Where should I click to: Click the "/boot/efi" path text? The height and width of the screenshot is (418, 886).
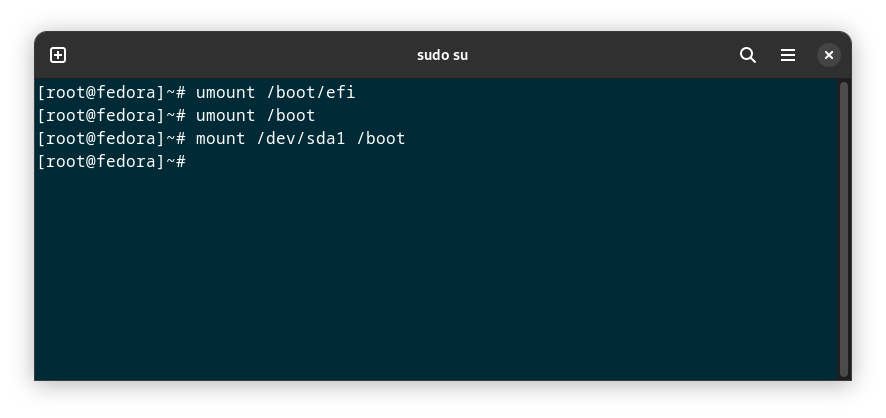click(310, 92)
